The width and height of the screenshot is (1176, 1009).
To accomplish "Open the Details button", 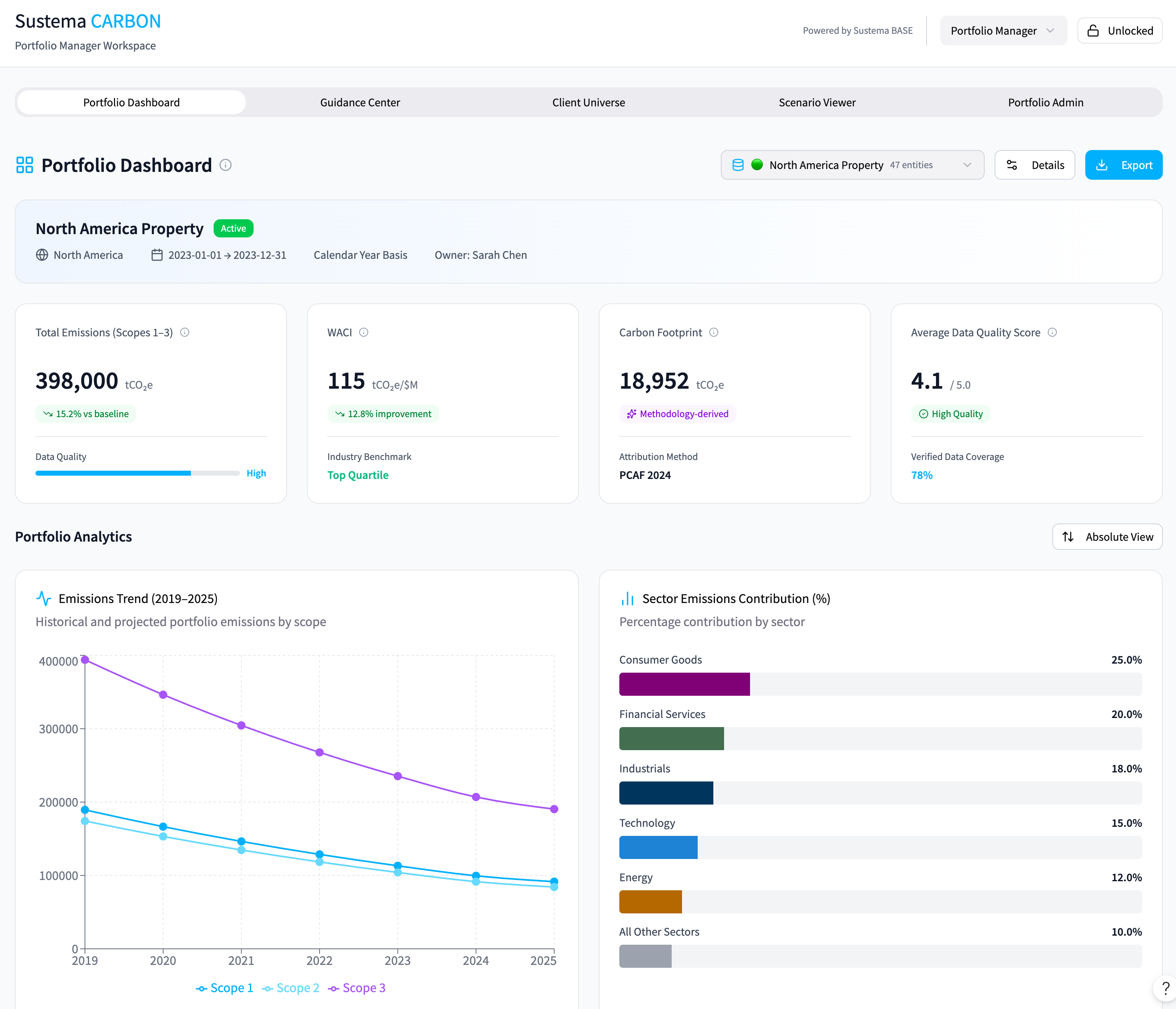I will click(x=1035, y=165).
